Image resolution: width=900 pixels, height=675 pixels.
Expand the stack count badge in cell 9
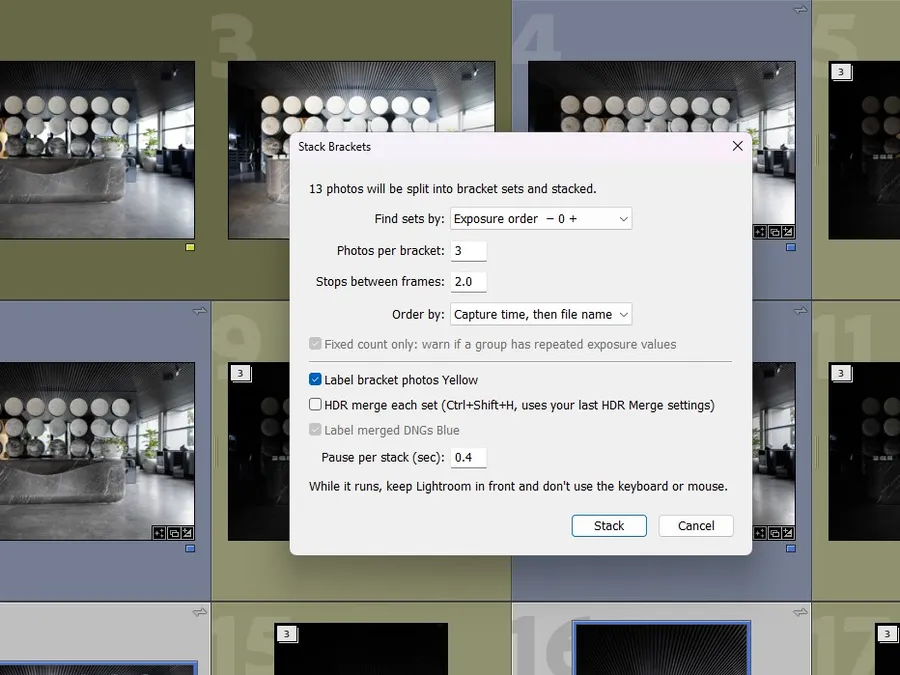[240, 373]
